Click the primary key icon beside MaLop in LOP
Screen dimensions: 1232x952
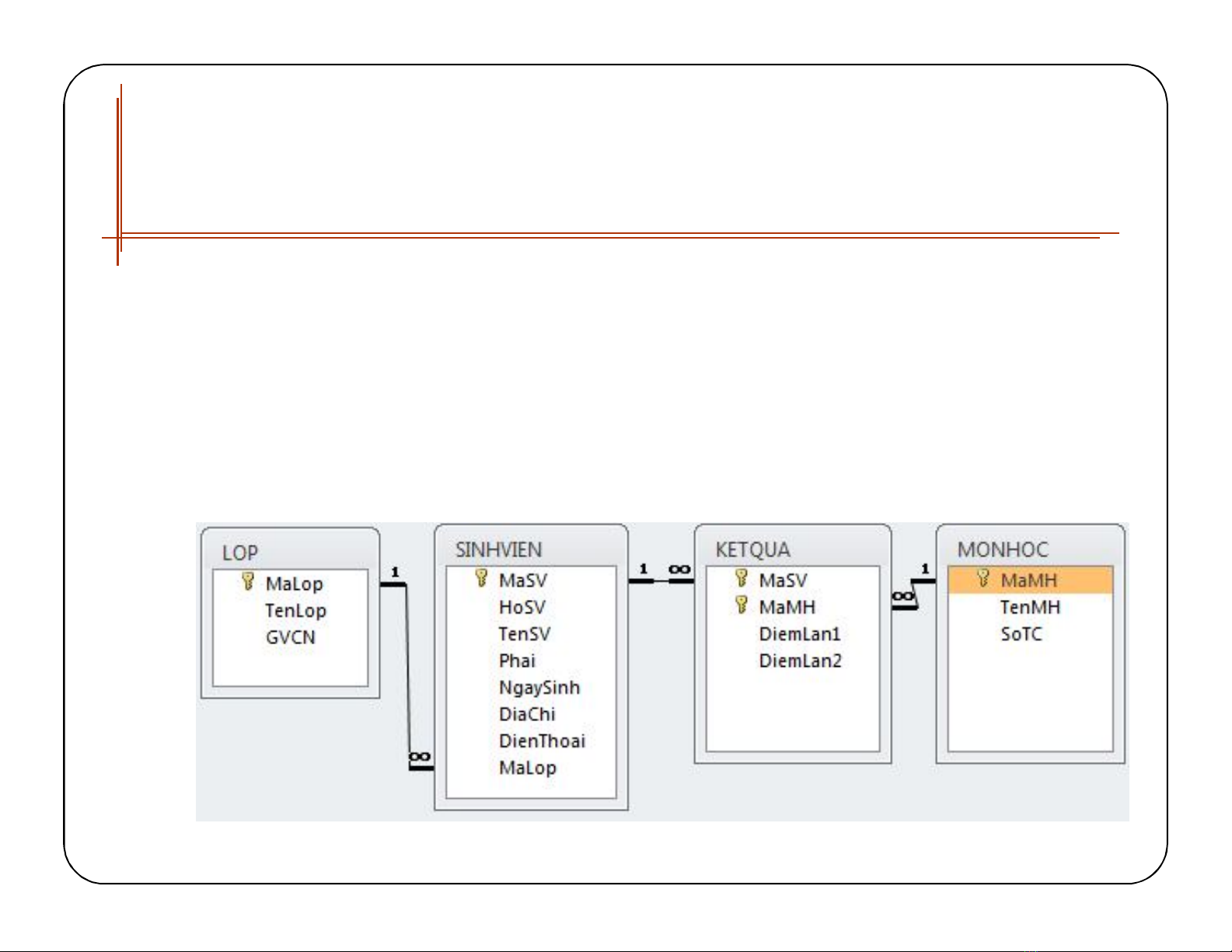point(248,581)
